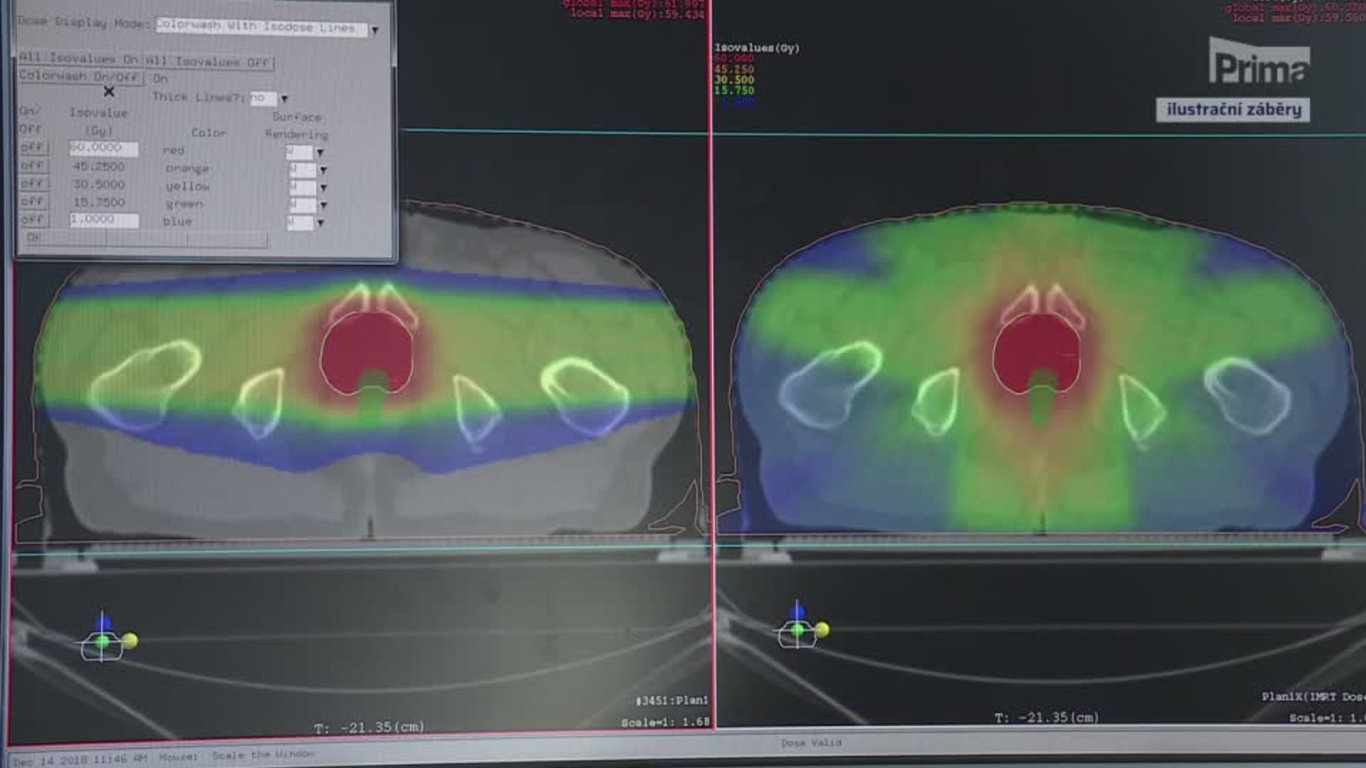The image size is (1366, 768).
Task: Toggle the 30.5000 Gy yellow isovalue on/off
Action: point(32,185)
